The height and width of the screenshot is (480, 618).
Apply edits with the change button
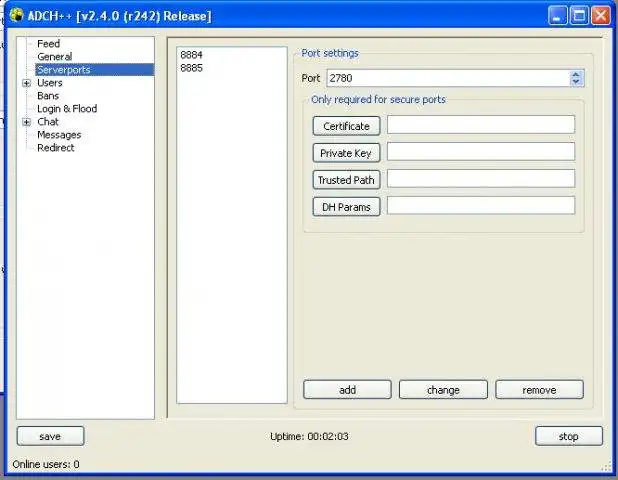point(443,390)
